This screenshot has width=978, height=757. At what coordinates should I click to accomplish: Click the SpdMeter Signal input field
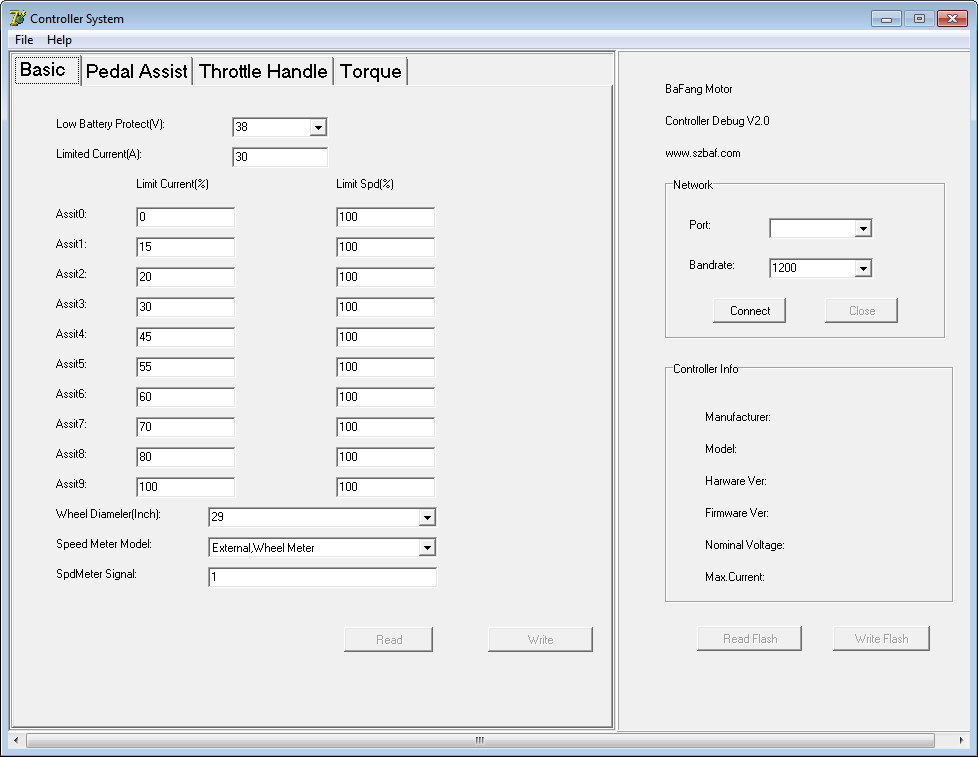[x=322, y=578]
